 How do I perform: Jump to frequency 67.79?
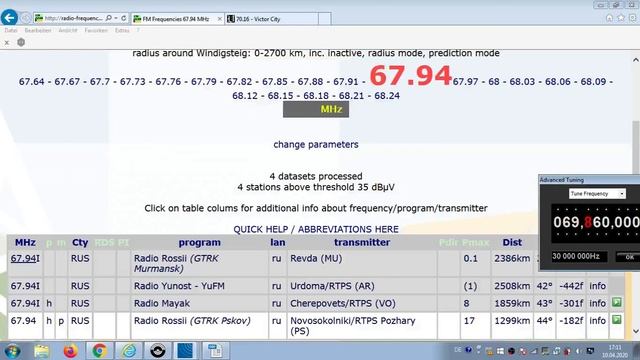(204, 82)
